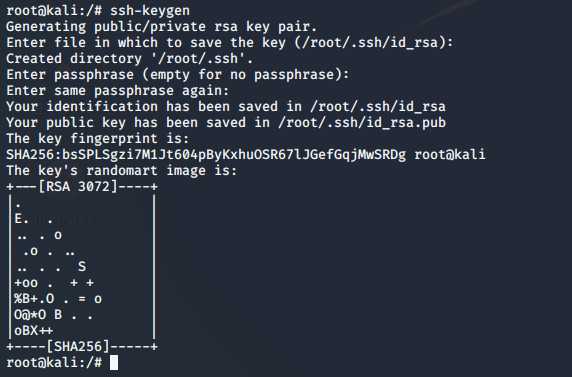Viewport: 572px width, 377px height.
Task: Click the '/root/.ssh/id_rsa.pub' path text
Action: pos(362,122)
